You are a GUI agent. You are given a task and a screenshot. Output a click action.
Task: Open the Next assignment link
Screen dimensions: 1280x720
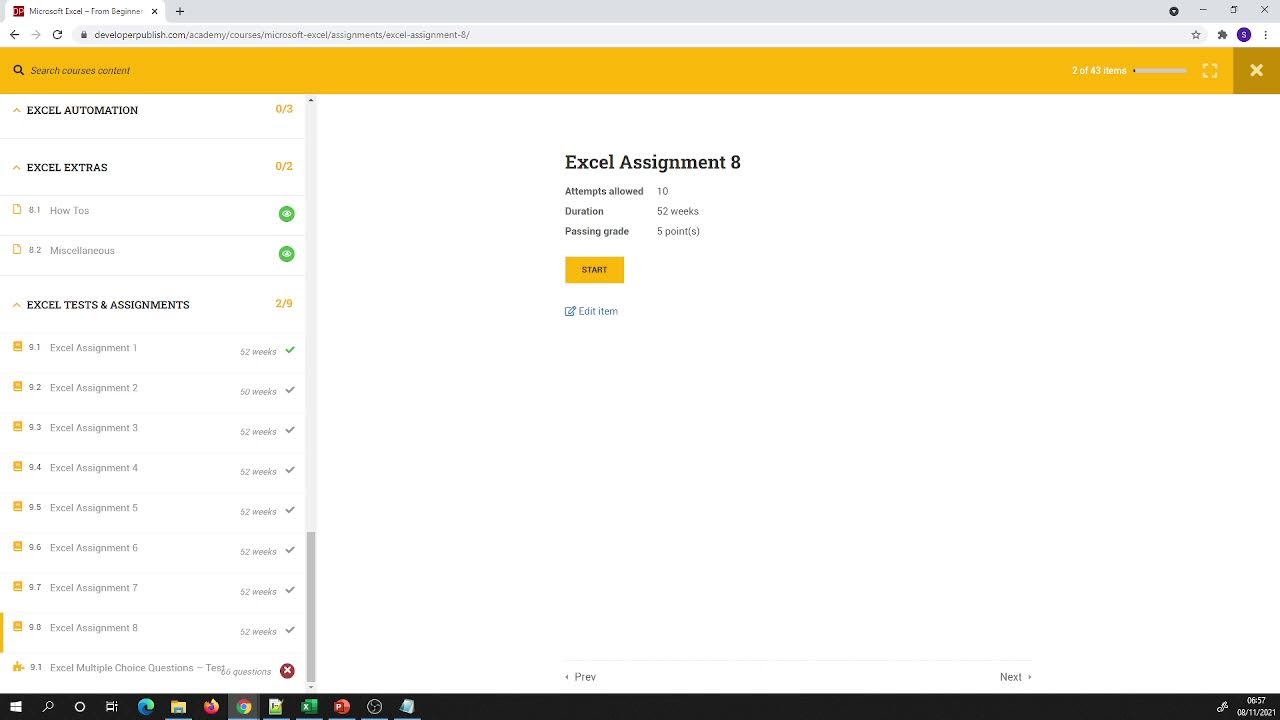pyautogui.click(x=1012, y=676)
